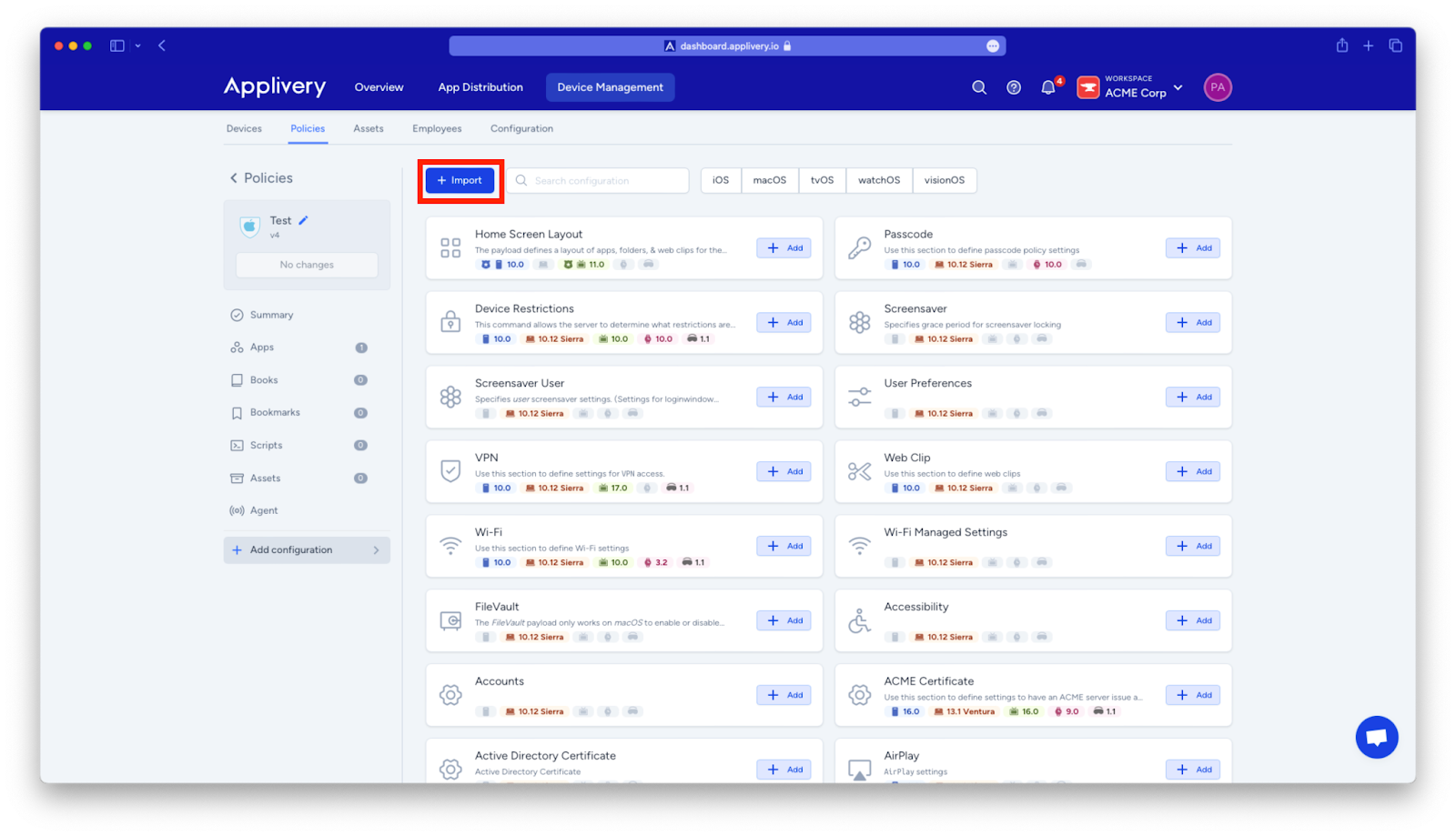
Task: Add the VPN configuration
Action: pos(784,471)
